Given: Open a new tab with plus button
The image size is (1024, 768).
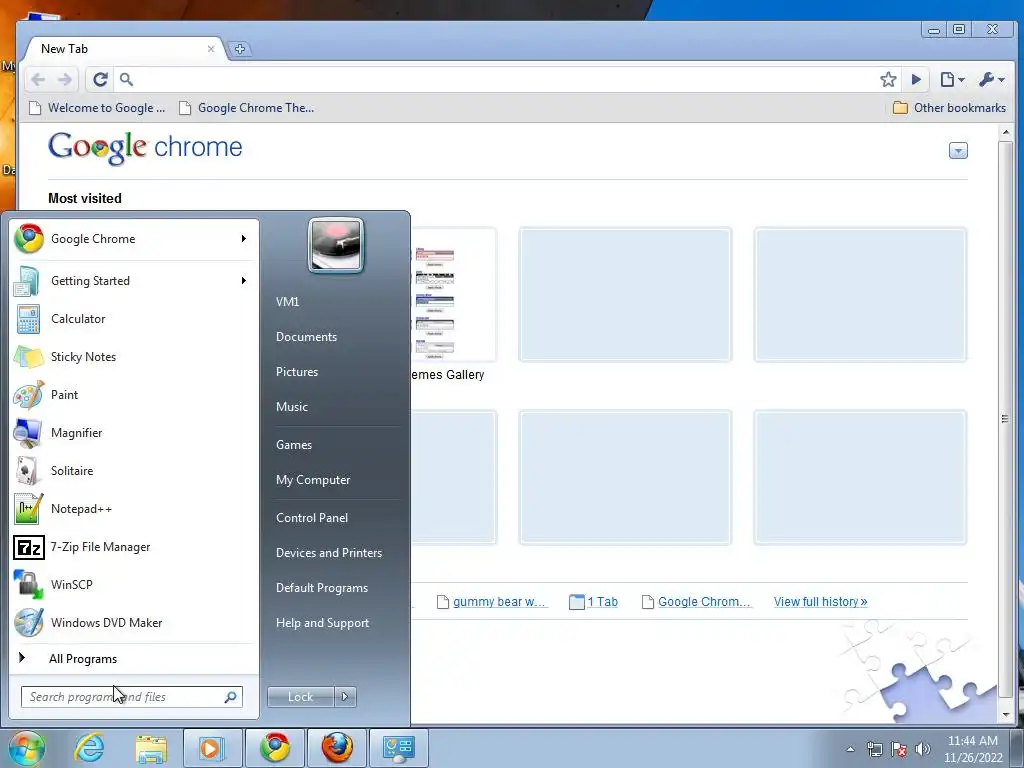Looking at the screenshot, I should (x=240, y=49).
